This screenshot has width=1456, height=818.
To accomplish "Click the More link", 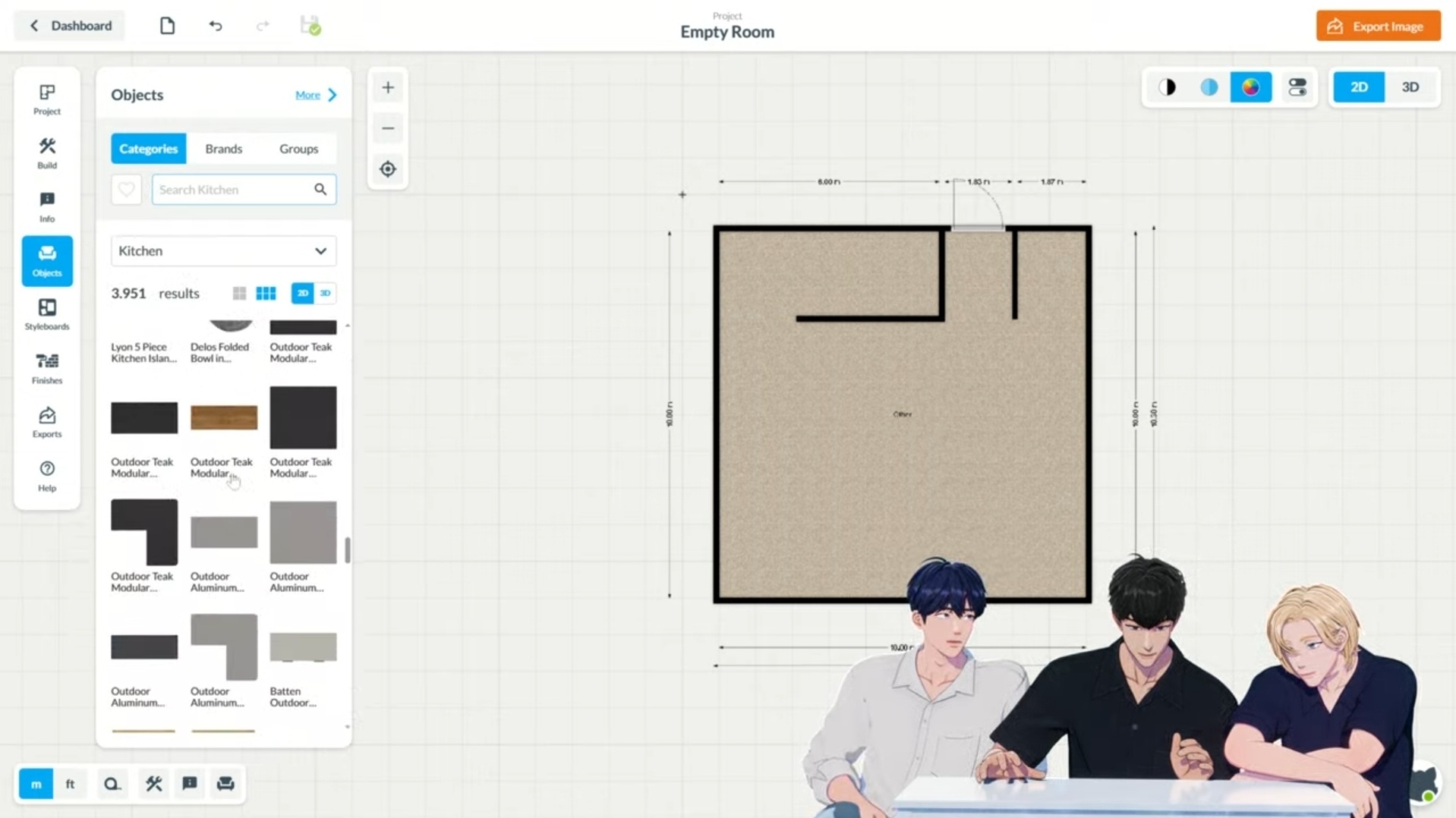I will click(307, 95).
